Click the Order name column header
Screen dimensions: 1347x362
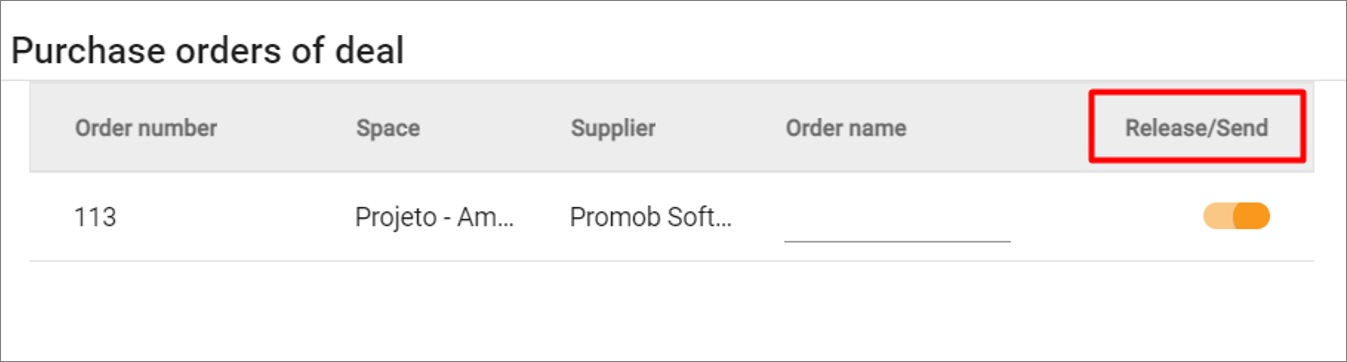(x=846, y=128)
